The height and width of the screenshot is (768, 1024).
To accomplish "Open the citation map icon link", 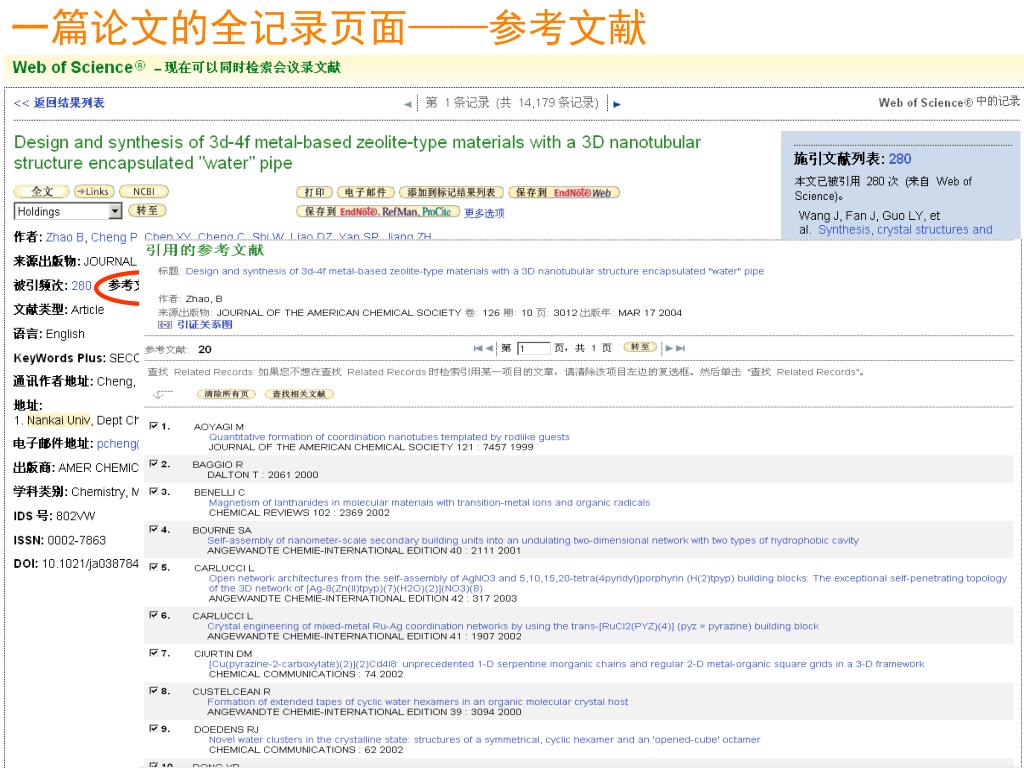I will pos(165,325).
